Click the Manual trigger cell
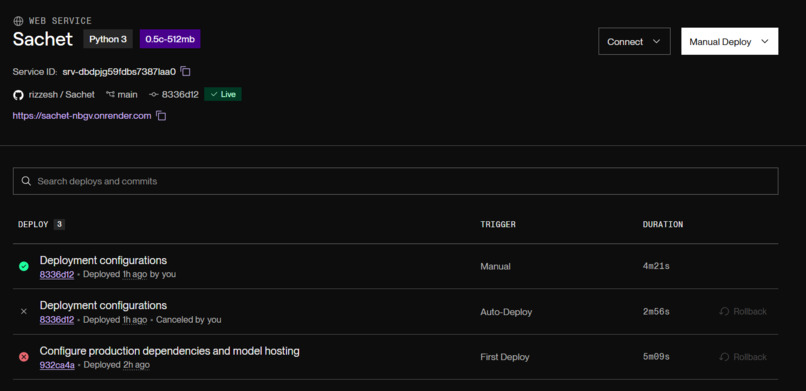Screen dimensions: 806x391 [x=496, y=266]
